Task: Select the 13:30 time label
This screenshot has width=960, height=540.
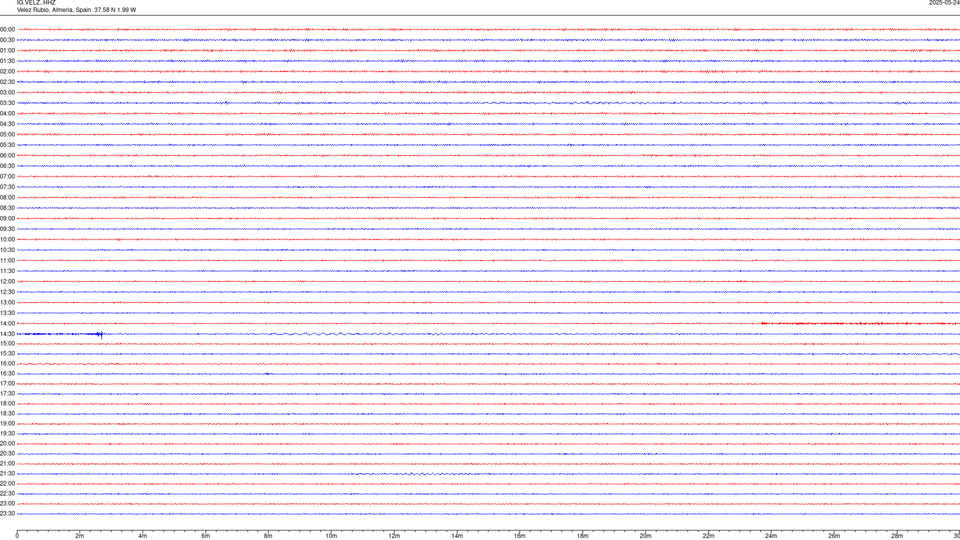Action: 7,313
